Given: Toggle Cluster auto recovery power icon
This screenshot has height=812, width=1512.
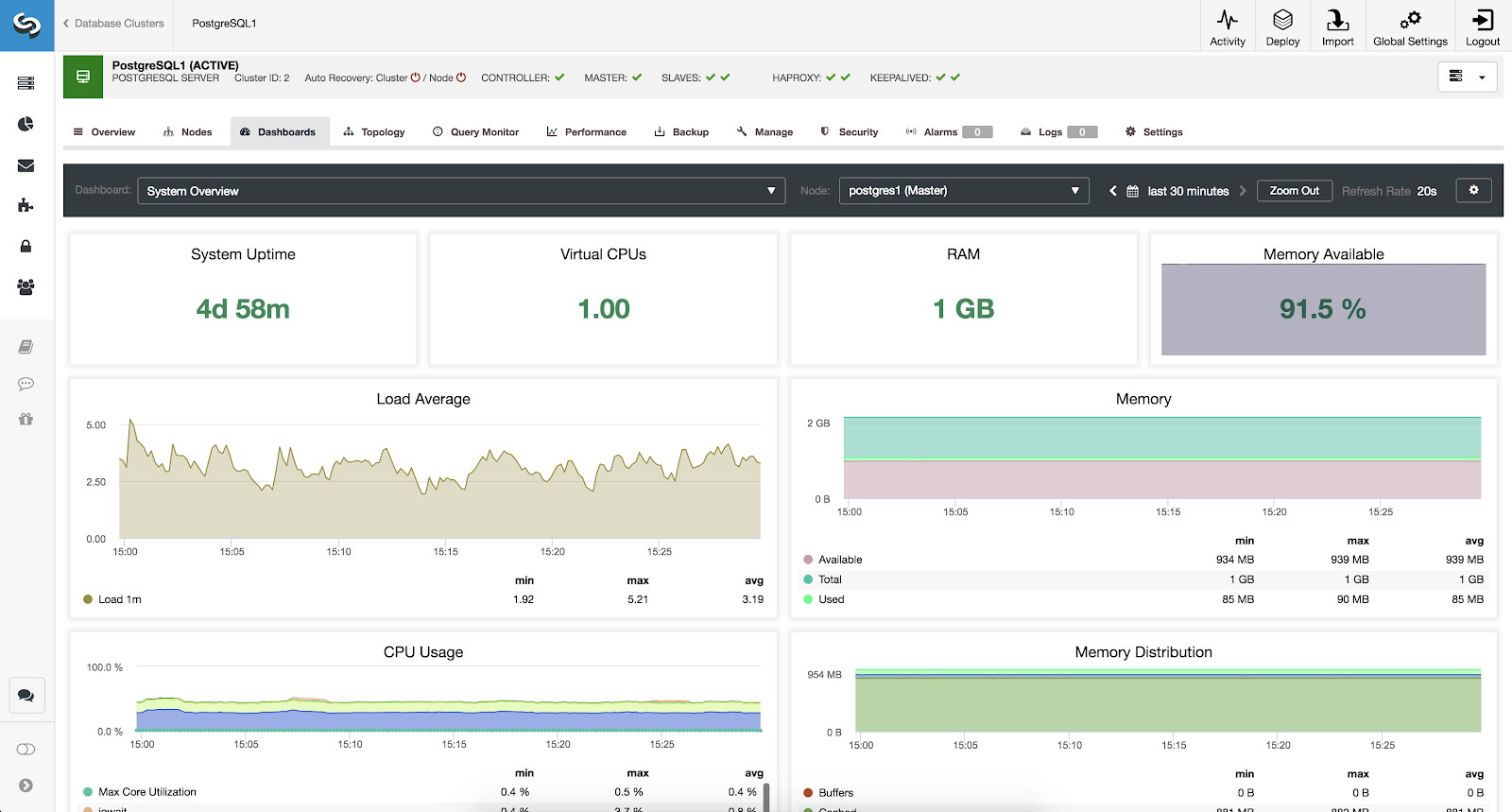Looking at the screenshot, I should point(415,78).
